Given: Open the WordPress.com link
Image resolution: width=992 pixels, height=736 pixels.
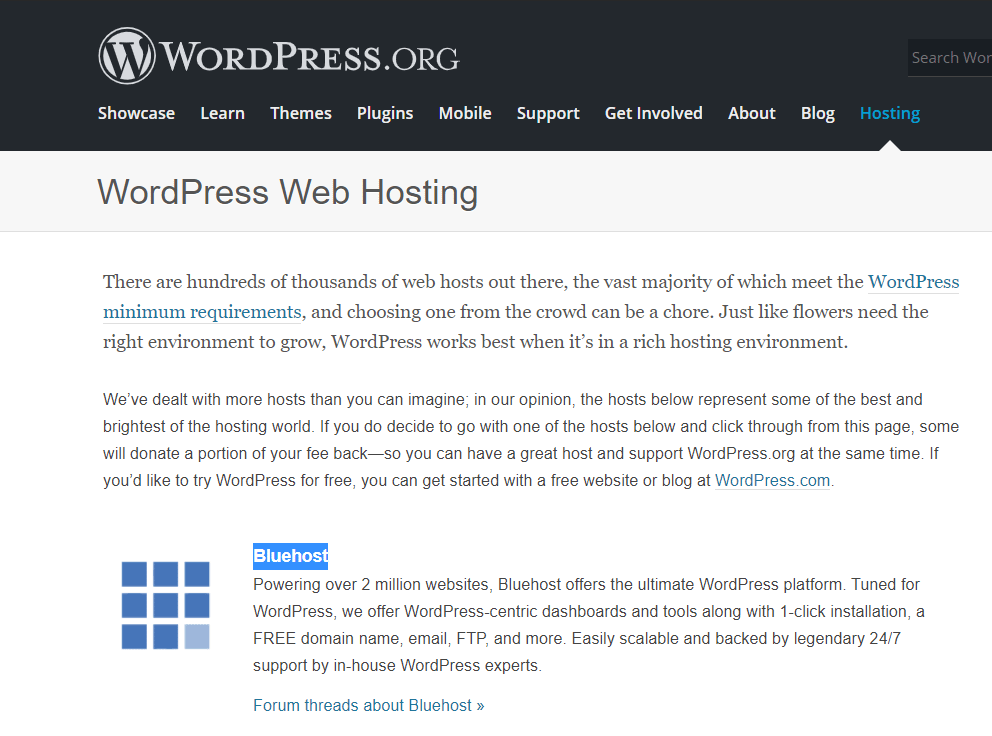Looking at the screenshot, I should (772, 480).
